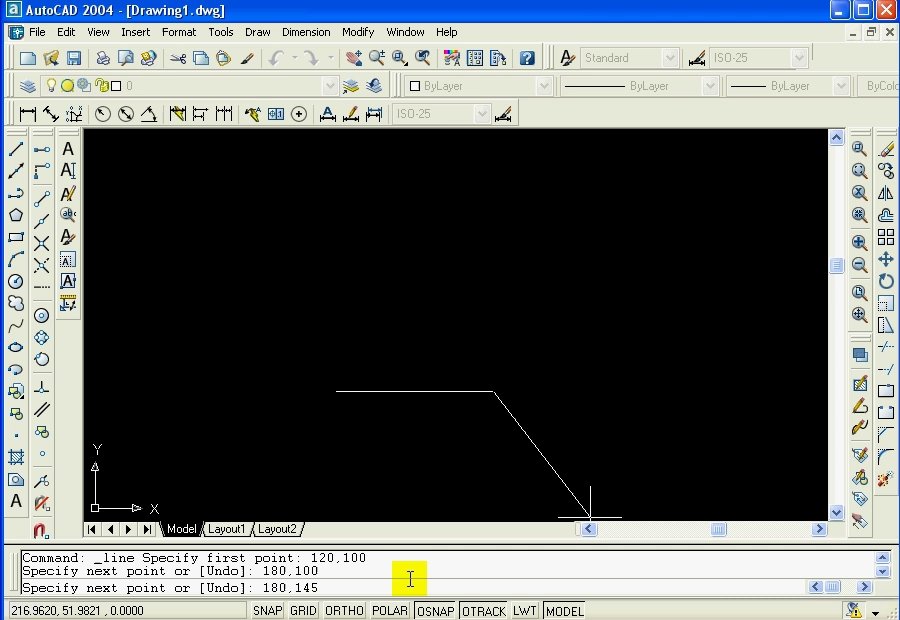Open the ByLayer linetype dropdown
The image size is (900, 620).
[x=710, y=86]
